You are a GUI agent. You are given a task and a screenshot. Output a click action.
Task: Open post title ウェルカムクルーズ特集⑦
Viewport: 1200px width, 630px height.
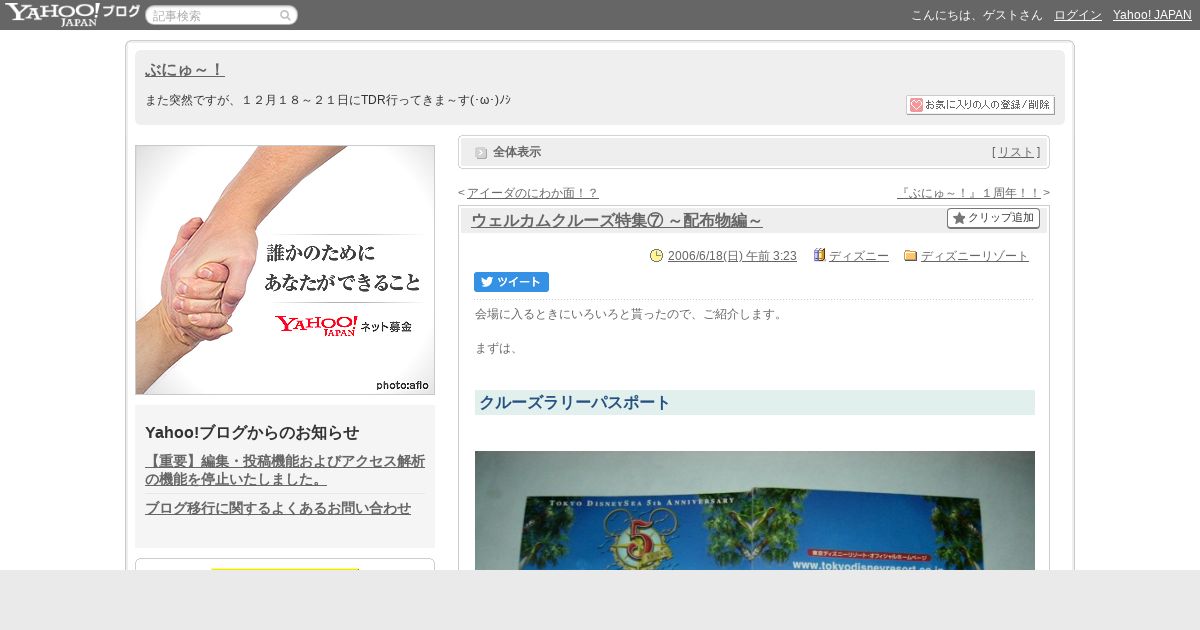(617, 221)
